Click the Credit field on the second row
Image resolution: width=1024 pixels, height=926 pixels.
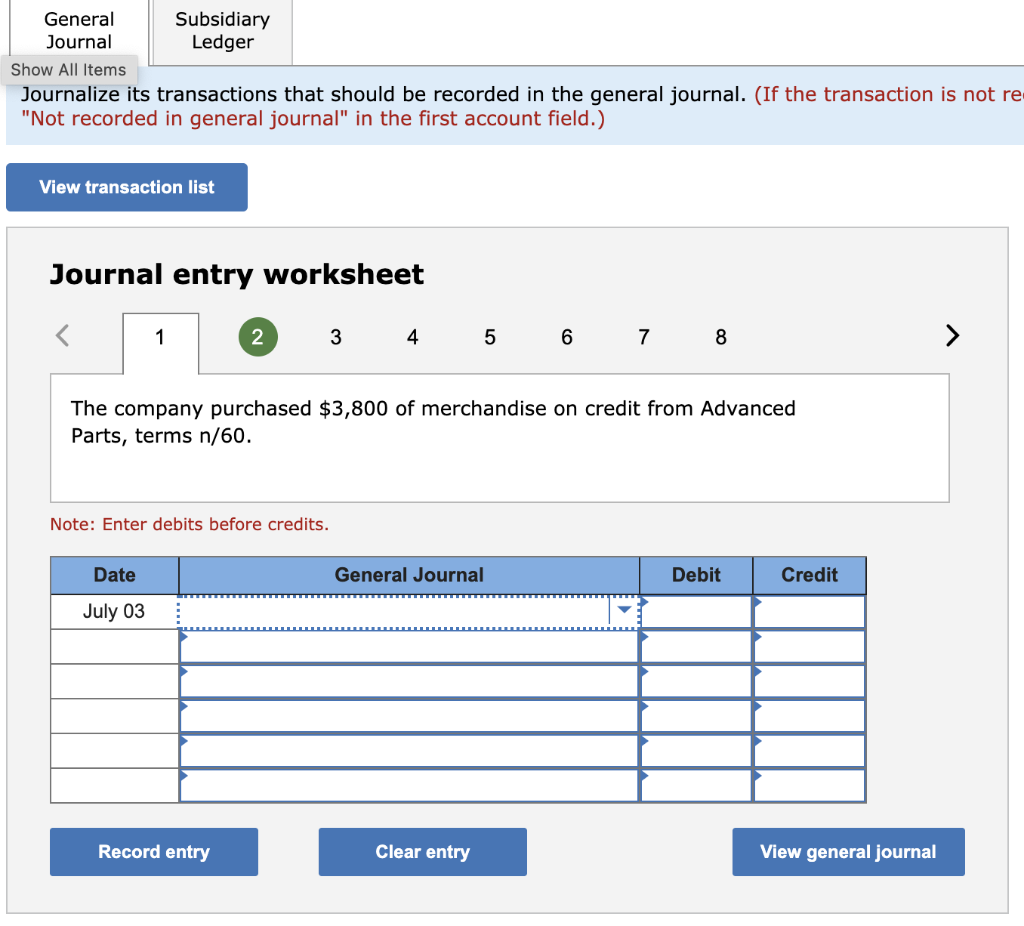pos(809,646)
